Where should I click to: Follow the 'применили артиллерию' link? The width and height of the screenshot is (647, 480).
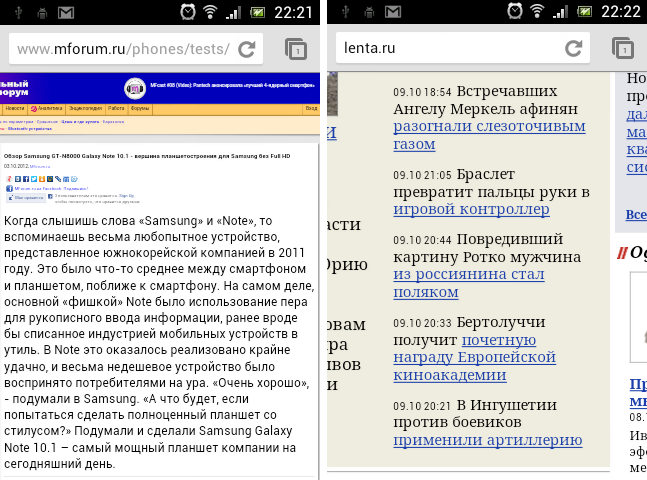(487, 439)
